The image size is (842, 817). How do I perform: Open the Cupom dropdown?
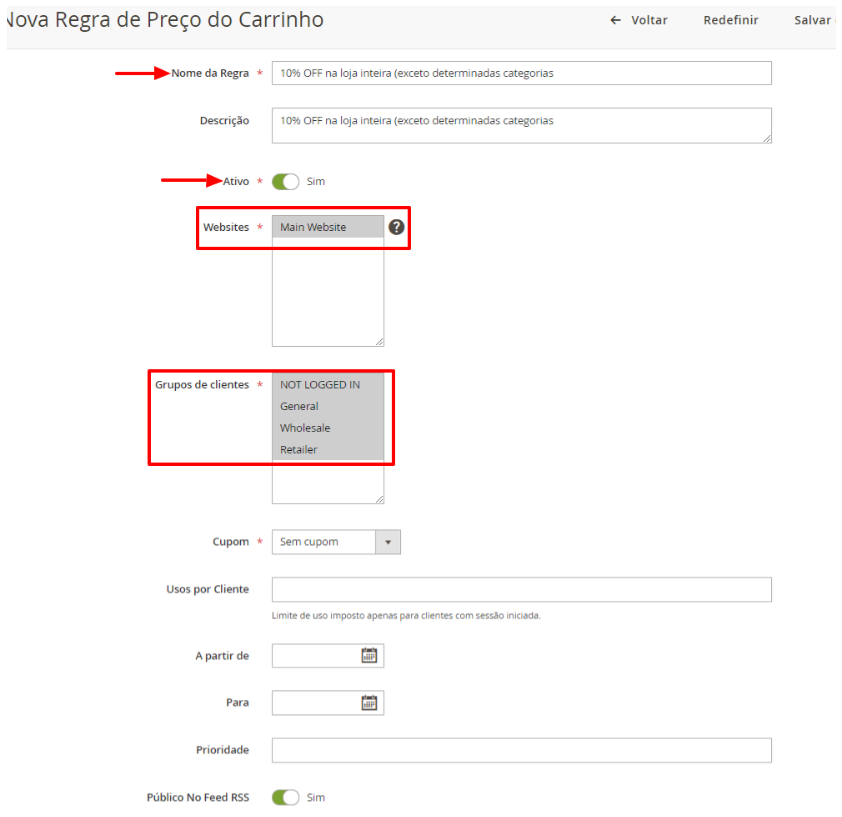324,542
